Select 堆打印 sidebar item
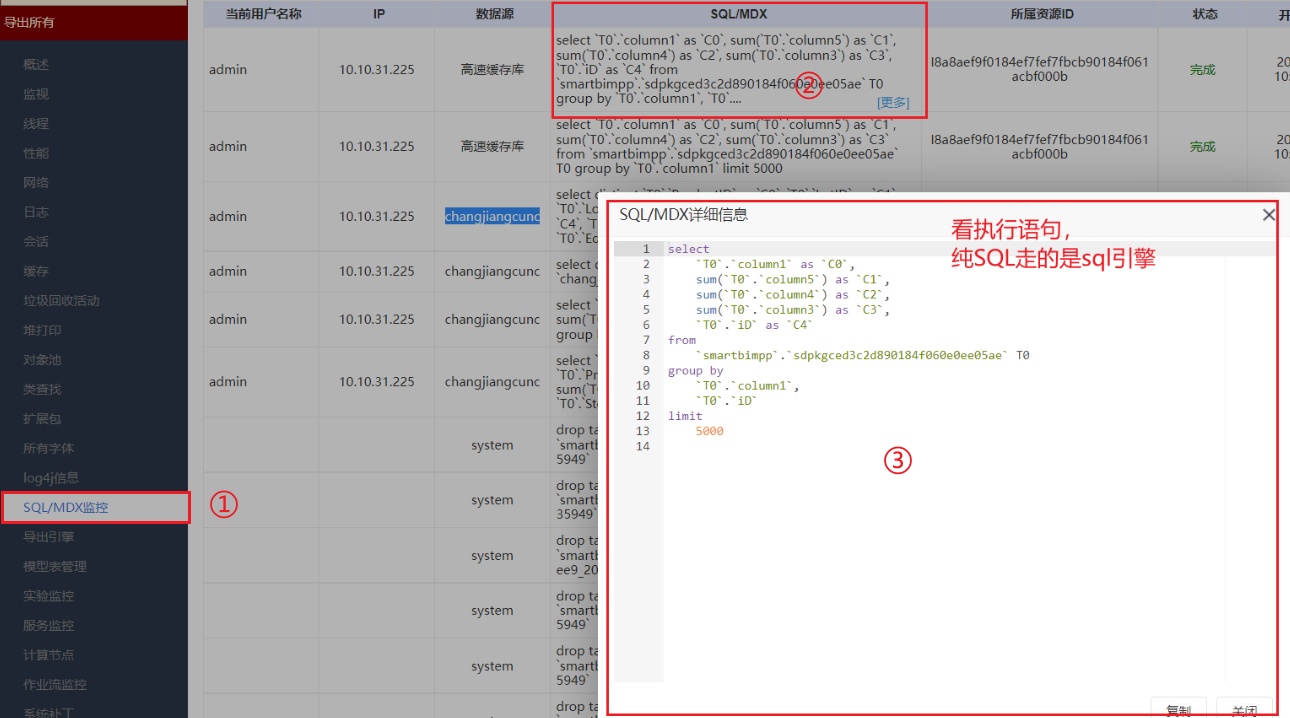Image resolution: width=1290 pixels, height=718 pixels. (x=42, y=330)
